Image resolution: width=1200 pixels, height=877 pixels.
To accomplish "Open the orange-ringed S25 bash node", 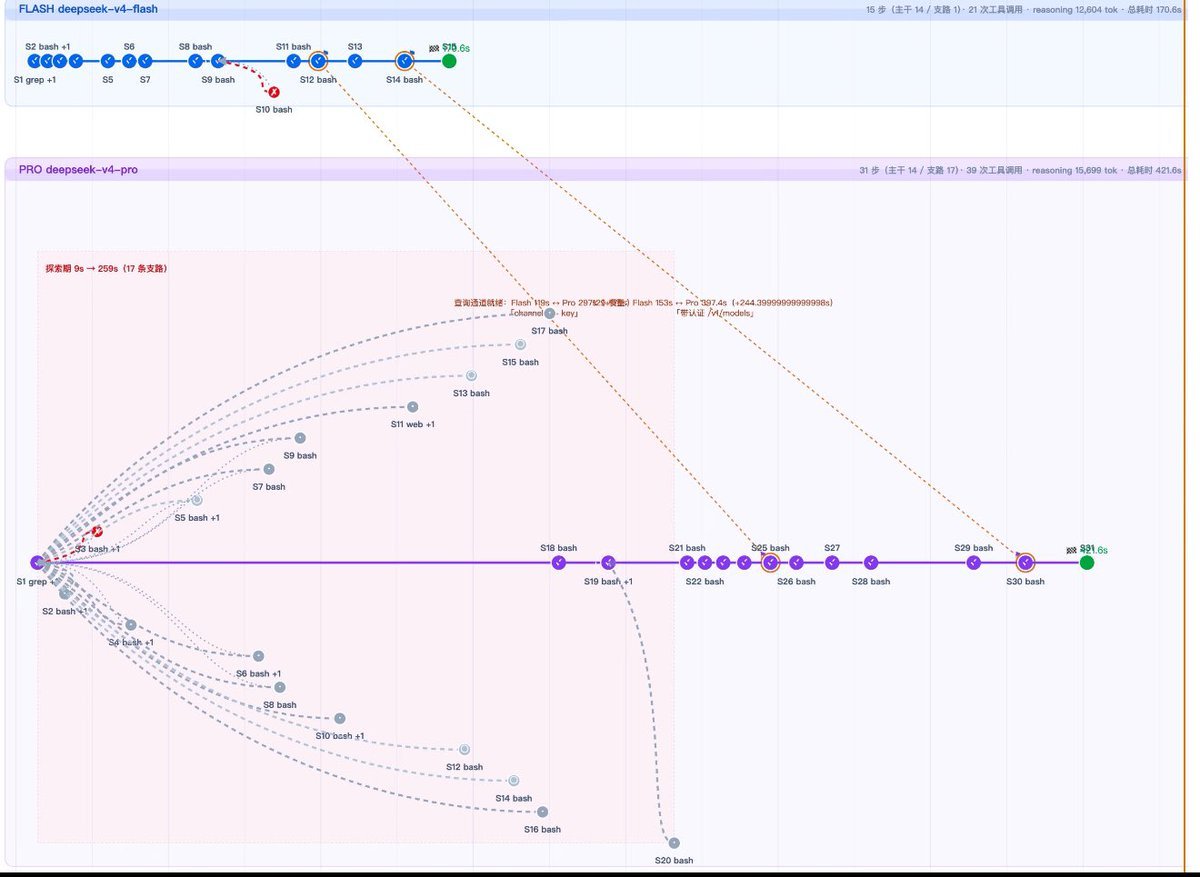I will pyautogui.click(x=770, y=563).
